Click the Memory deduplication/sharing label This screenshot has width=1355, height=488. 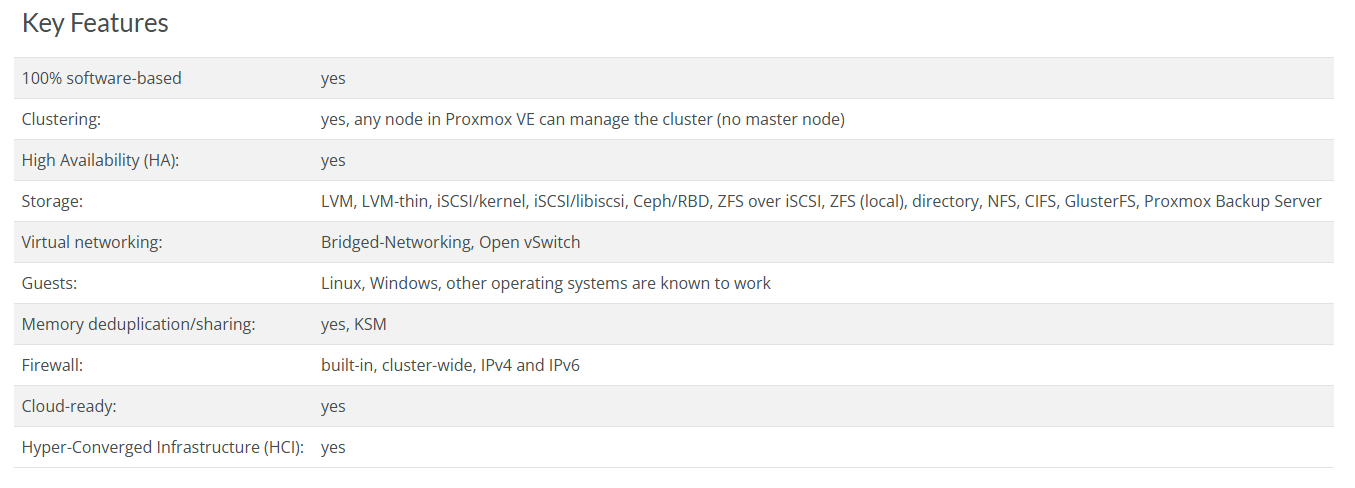(x=138, y=324)
